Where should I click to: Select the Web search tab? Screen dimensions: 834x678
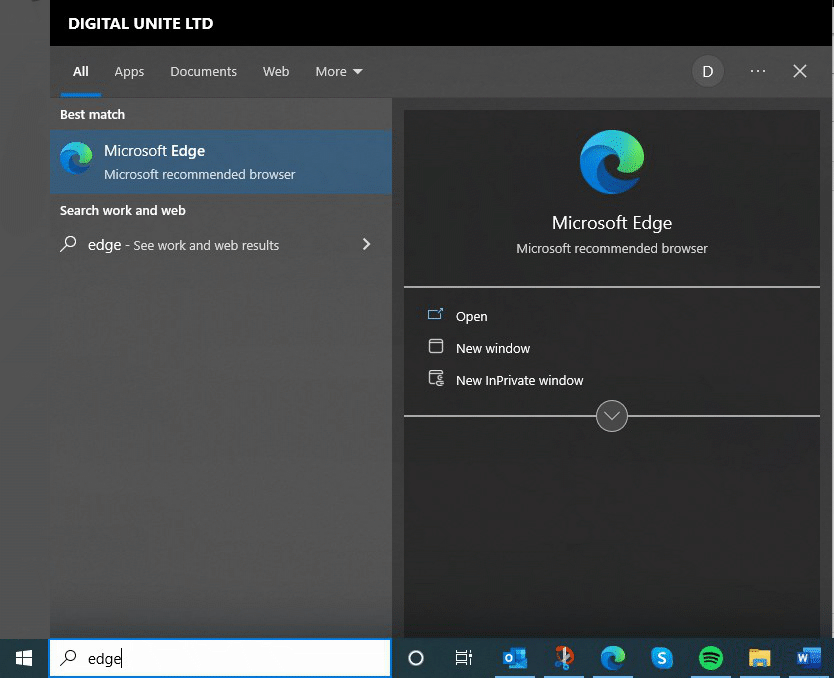click(276, 72)
